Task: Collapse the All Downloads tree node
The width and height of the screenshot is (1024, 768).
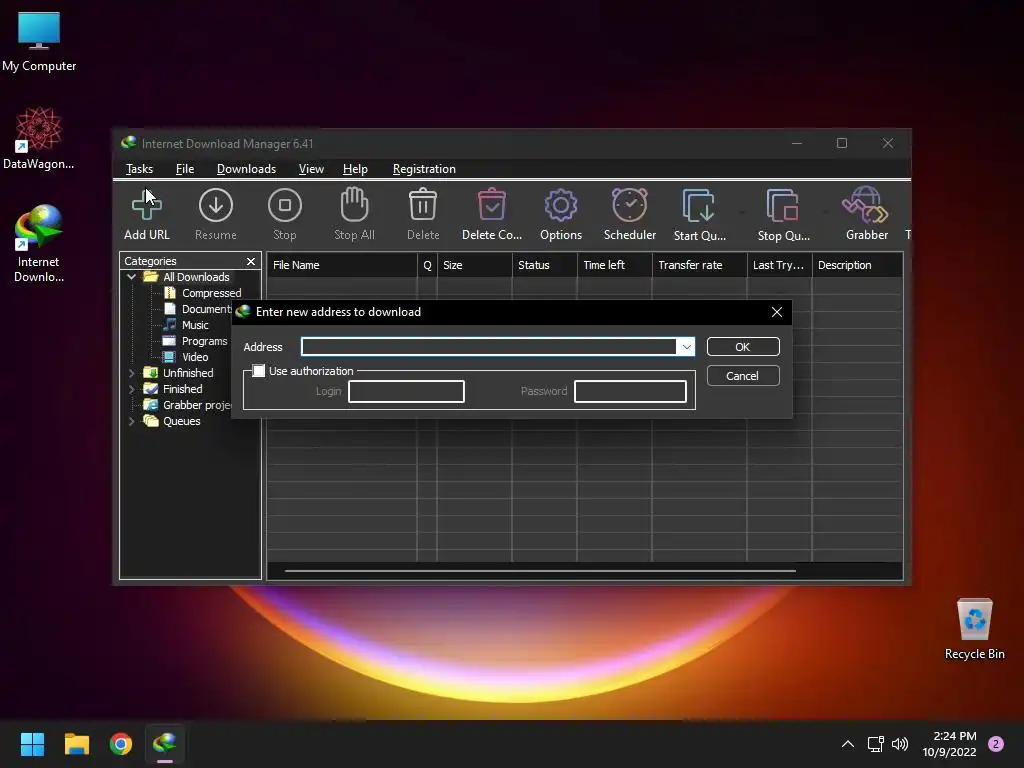Action: [132, 277]
